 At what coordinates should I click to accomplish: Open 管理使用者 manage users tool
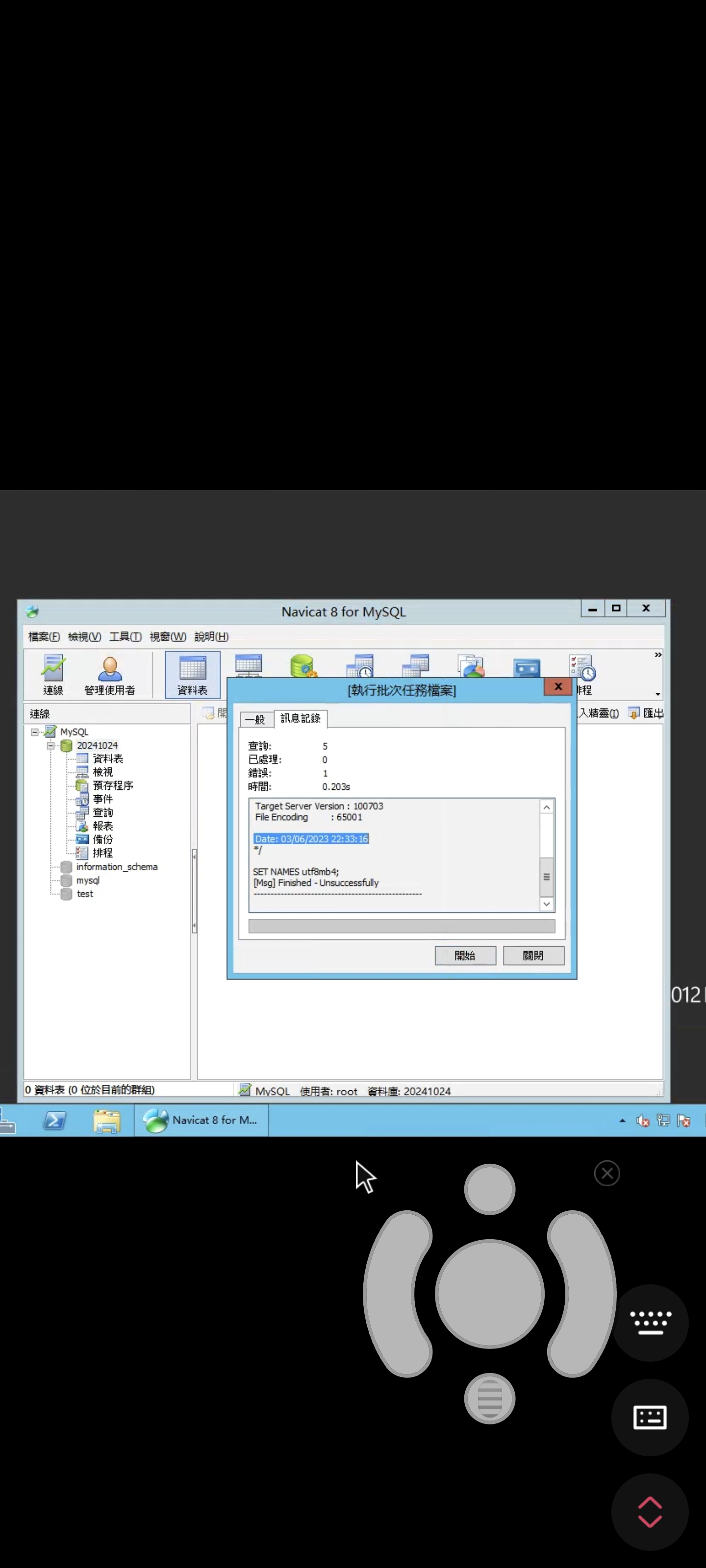coord(110,674)
